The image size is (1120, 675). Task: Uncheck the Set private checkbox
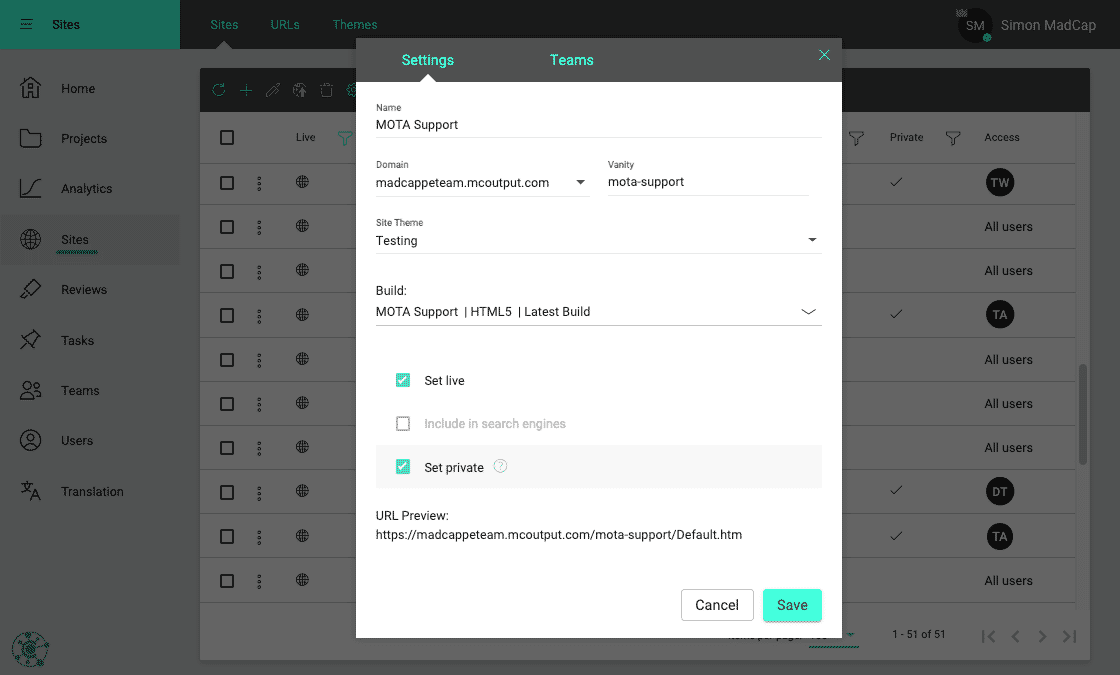pyautogui.click(x=403, y=467)
